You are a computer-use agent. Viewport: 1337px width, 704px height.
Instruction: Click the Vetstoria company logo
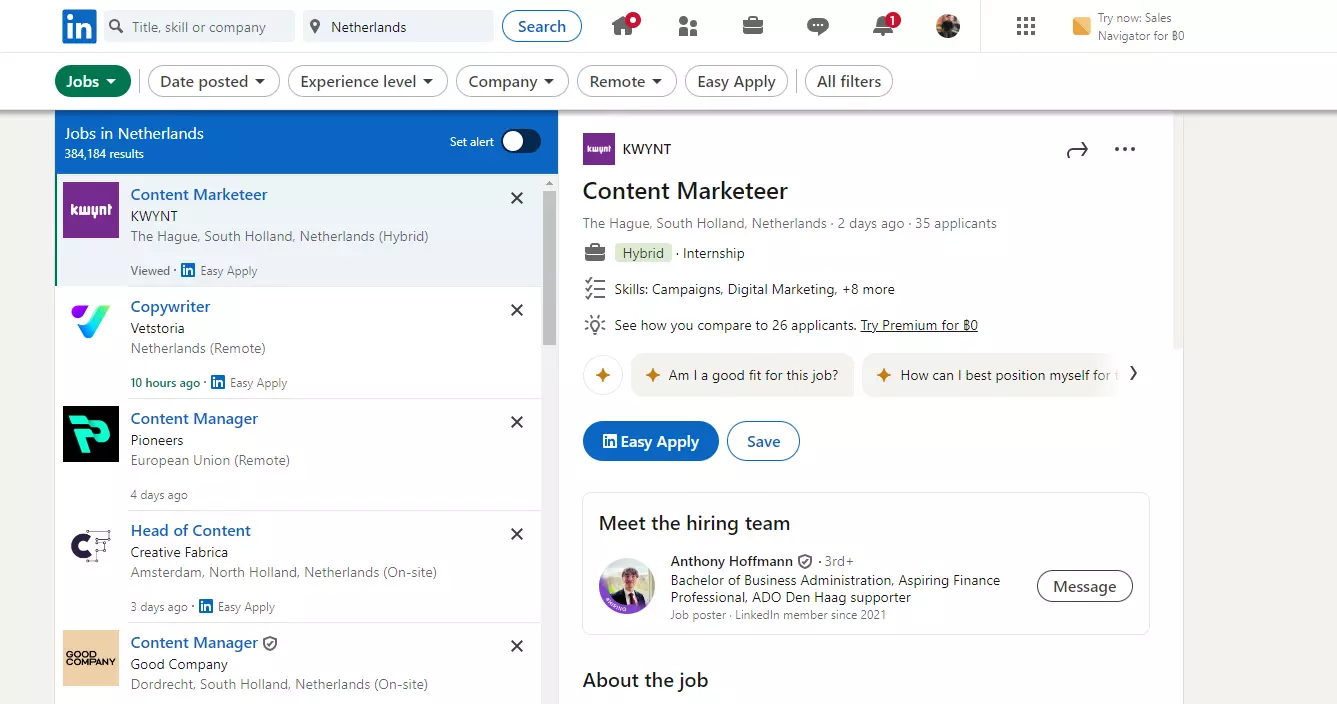tap(91, 322)
